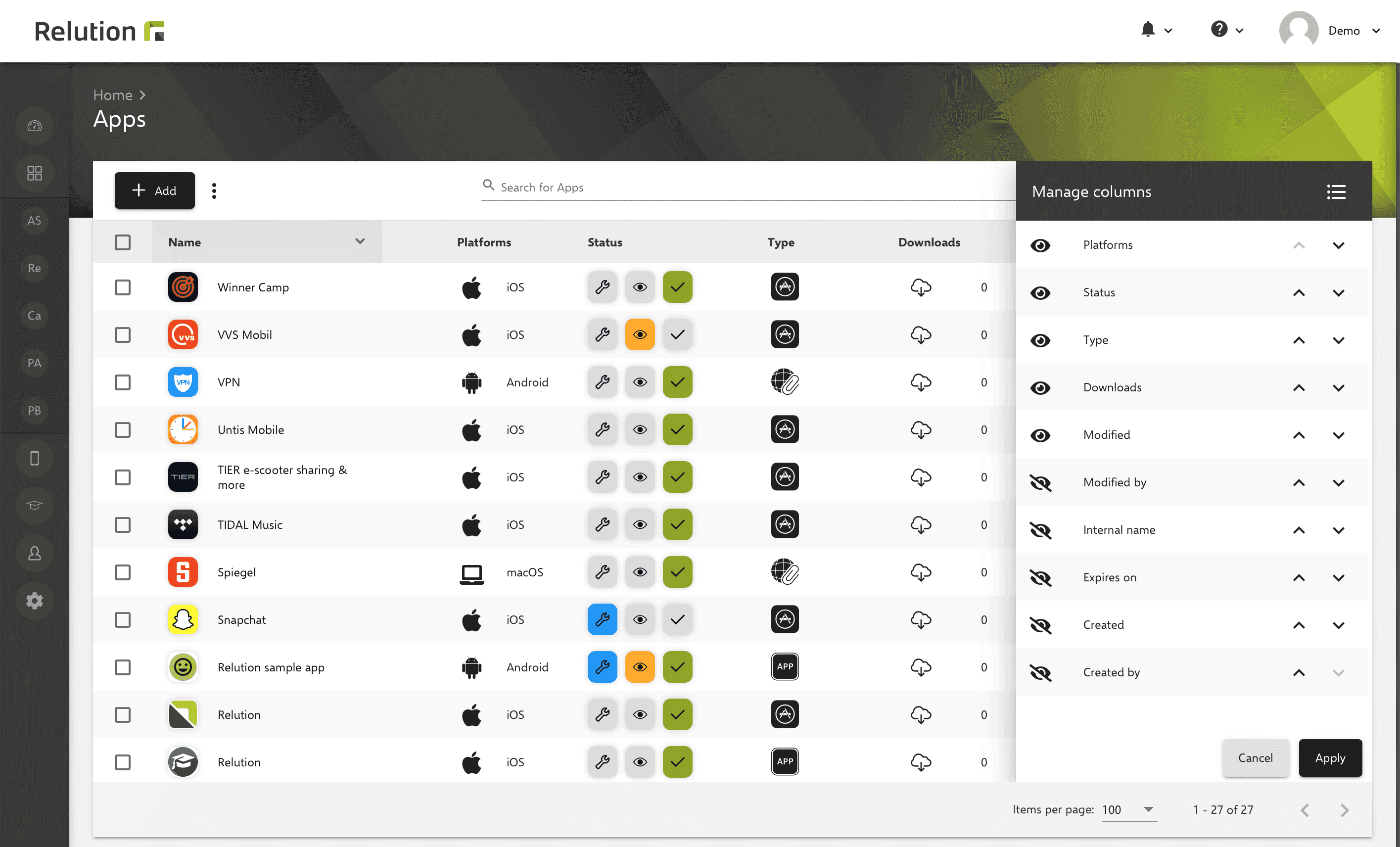This screenshot has width=1400, height=847.
Task: Click the gray checkmark status for Snapchat
Action: tap(677, 619)
